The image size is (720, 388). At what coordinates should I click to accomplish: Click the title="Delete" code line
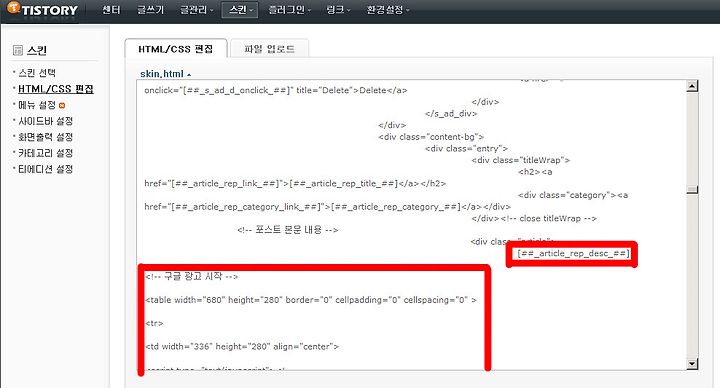pyautogui.click(x=276, y=90)
